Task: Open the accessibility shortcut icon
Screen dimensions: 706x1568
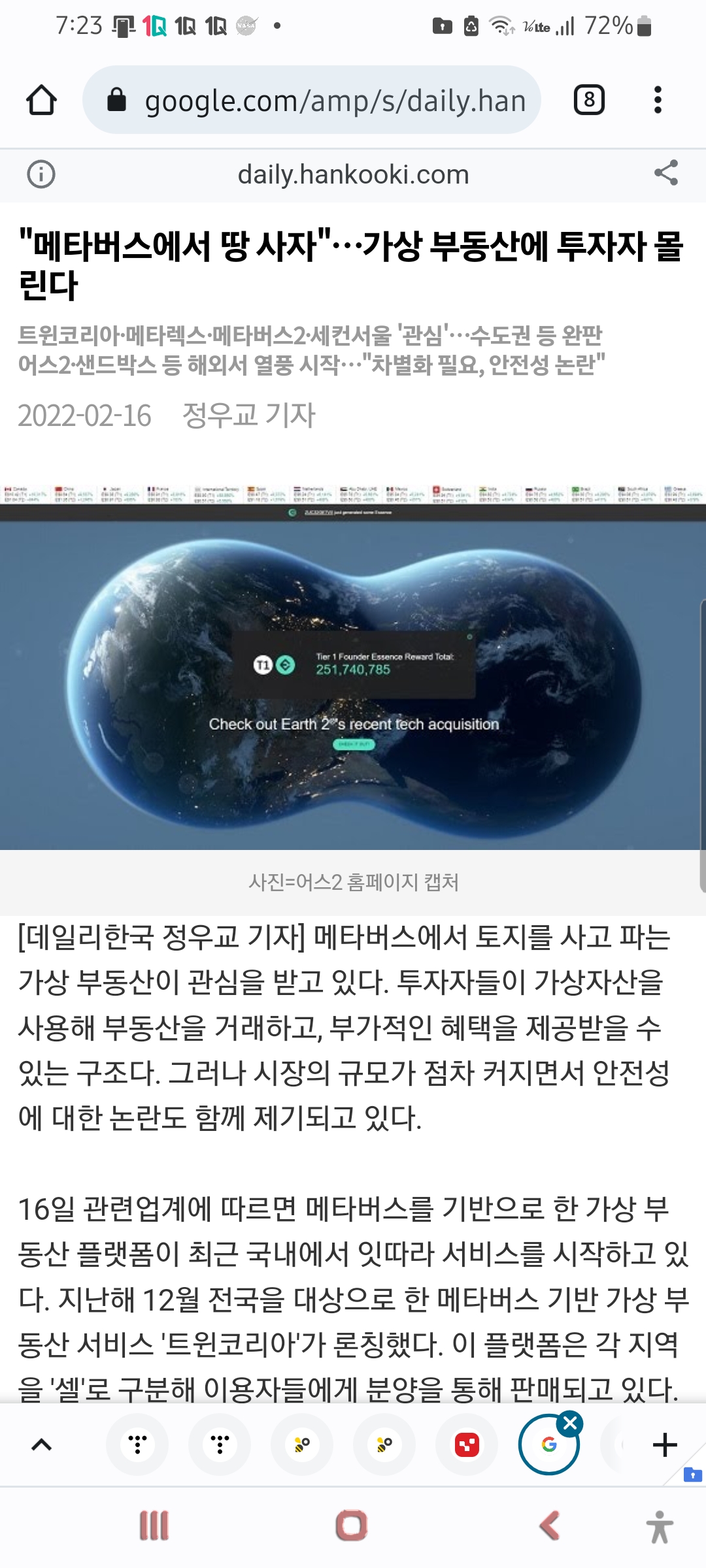Action: (660, 1527)
